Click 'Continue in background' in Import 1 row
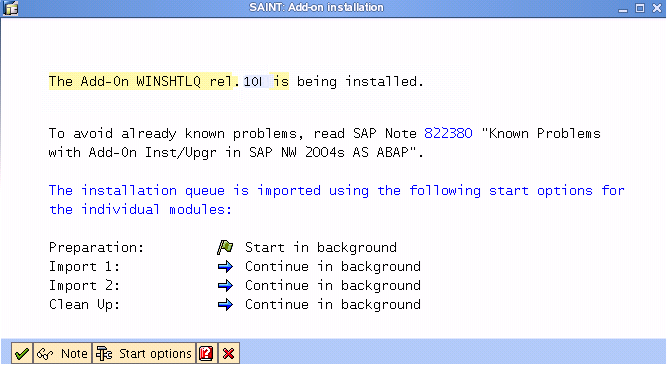Viewport: 671px width, 366px height. (333, 267)
